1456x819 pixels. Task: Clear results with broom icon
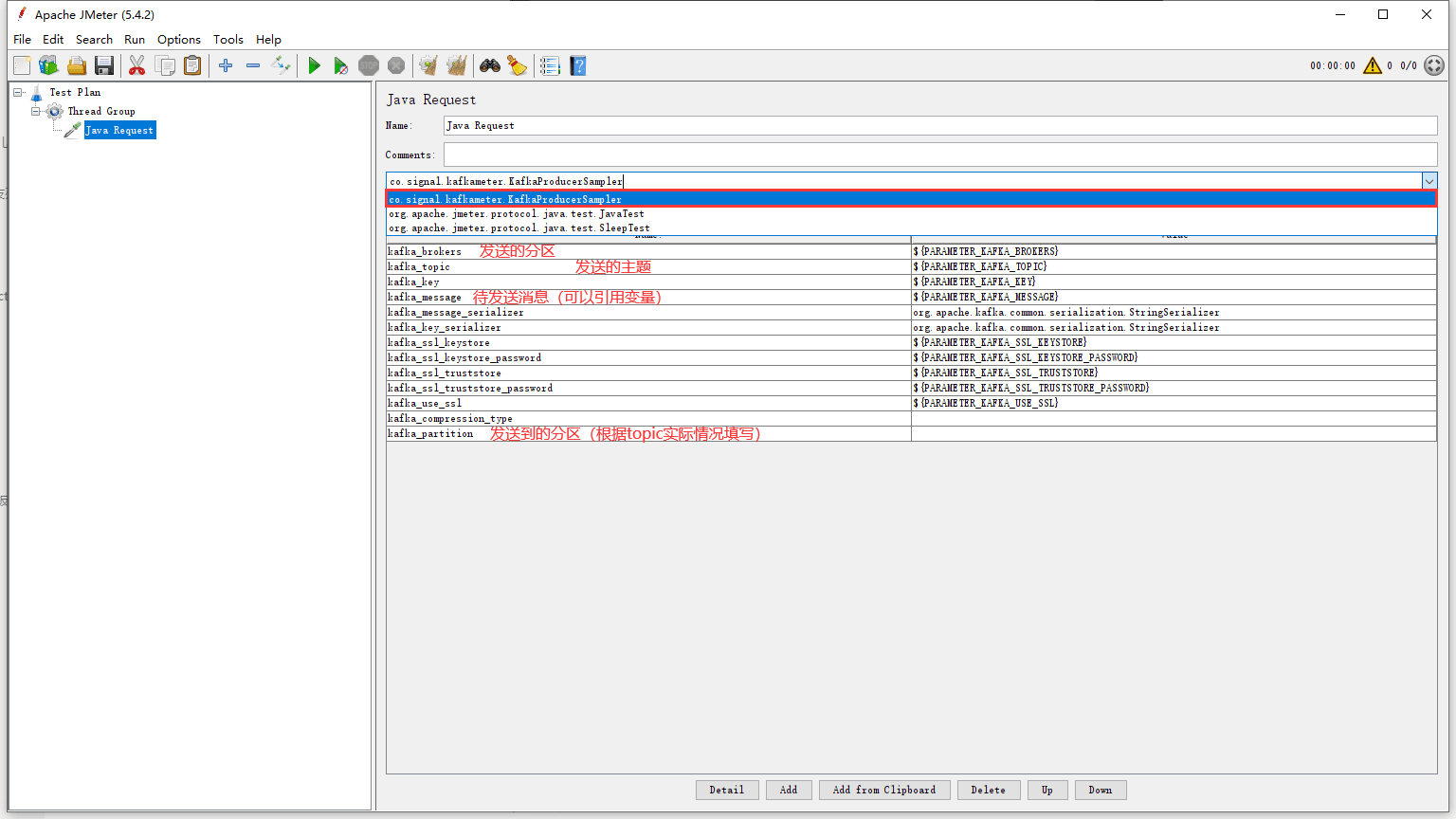click(428, 65)
